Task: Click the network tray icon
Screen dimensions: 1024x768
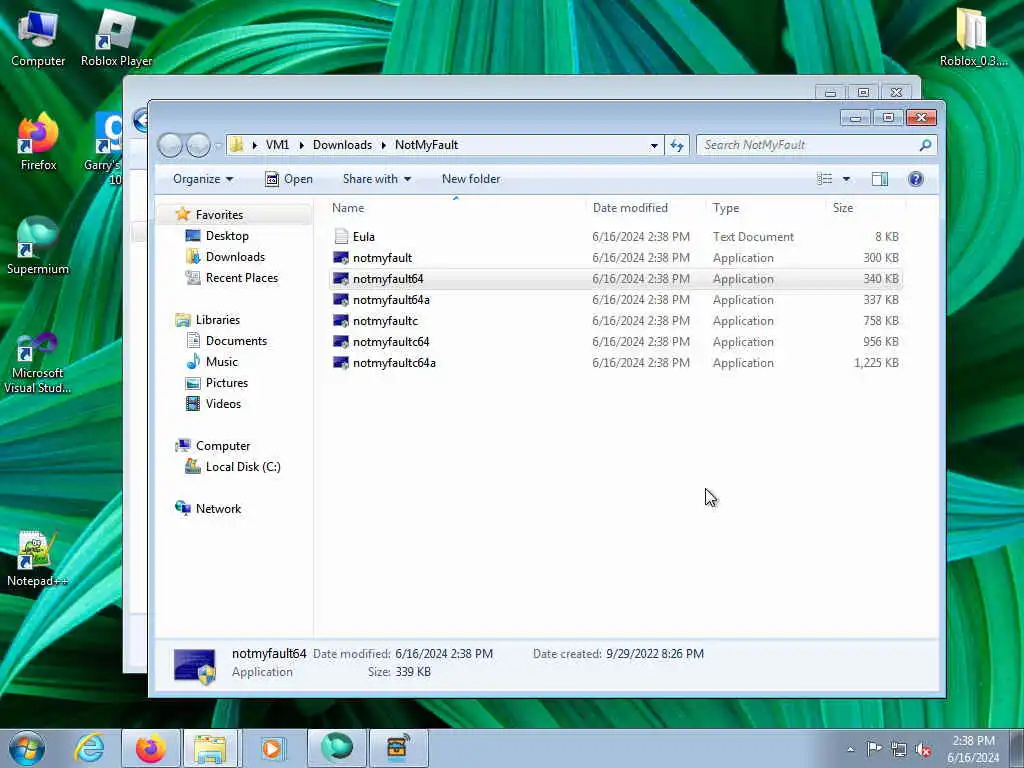Action: 899,750
